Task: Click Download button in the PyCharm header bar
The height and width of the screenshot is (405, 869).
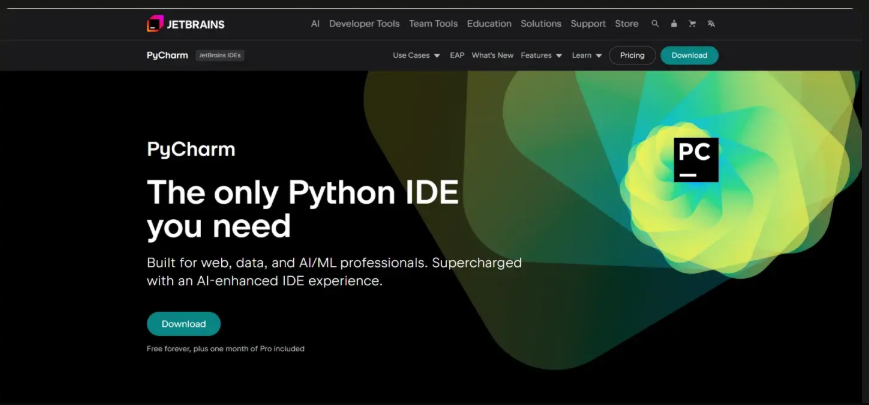Action: coord(689,56)
